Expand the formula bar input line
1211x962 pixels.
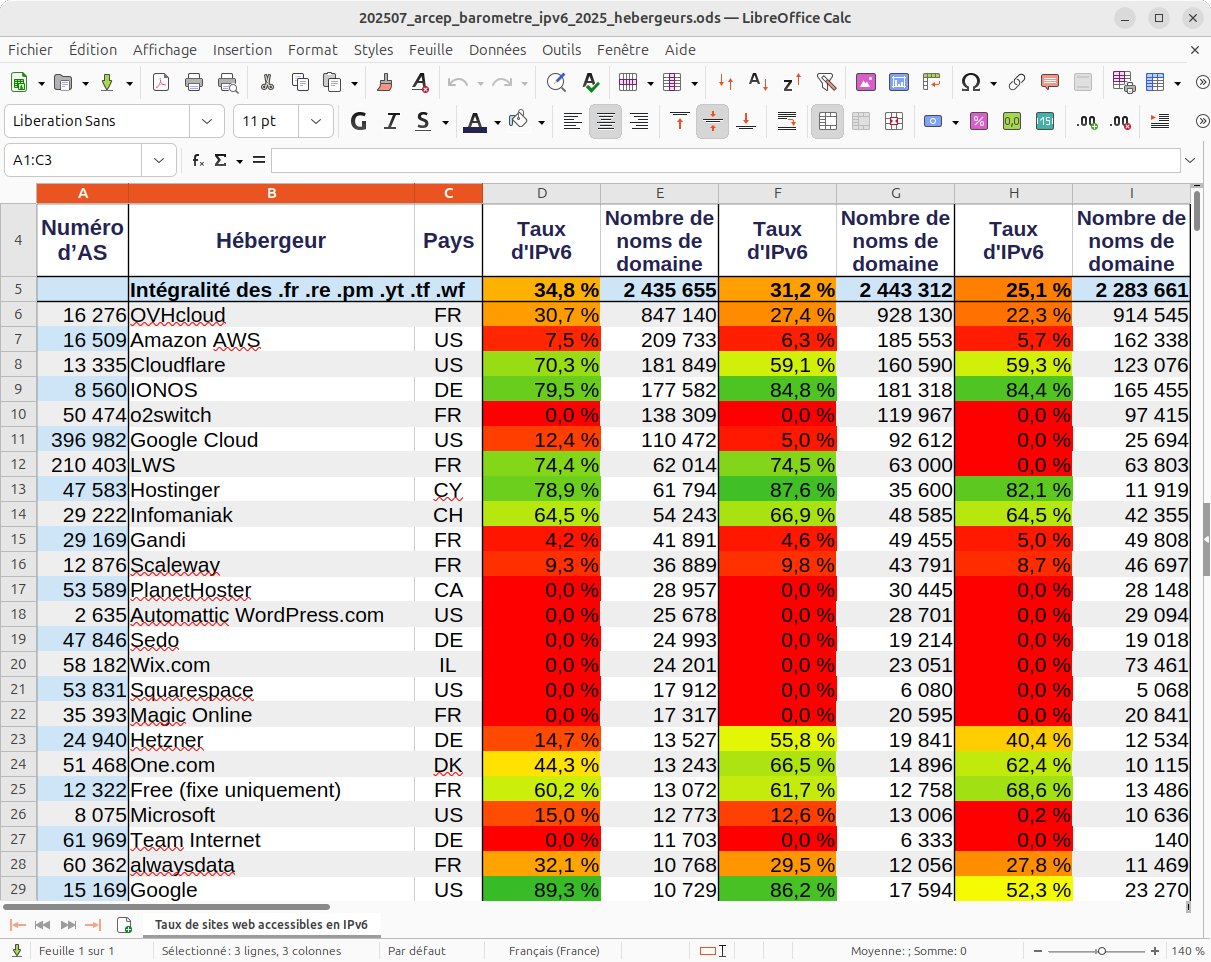(x=1189, y=160)
